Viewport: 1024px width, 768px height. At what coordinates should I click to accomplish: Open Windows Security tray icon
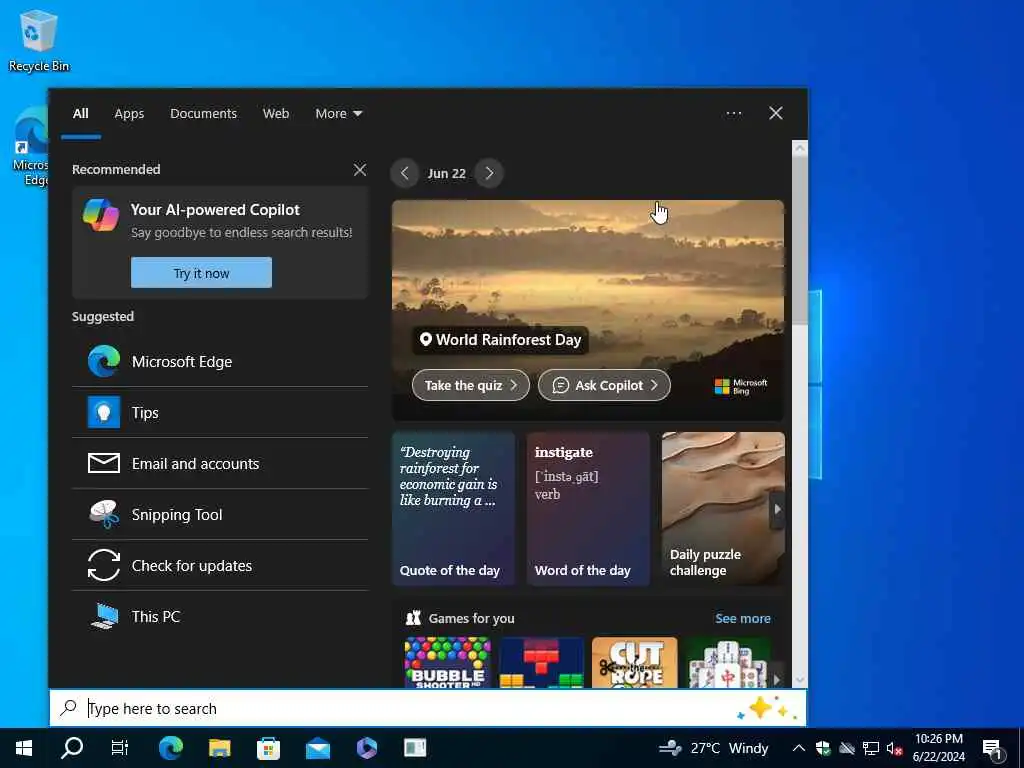(x=823, y=748)
